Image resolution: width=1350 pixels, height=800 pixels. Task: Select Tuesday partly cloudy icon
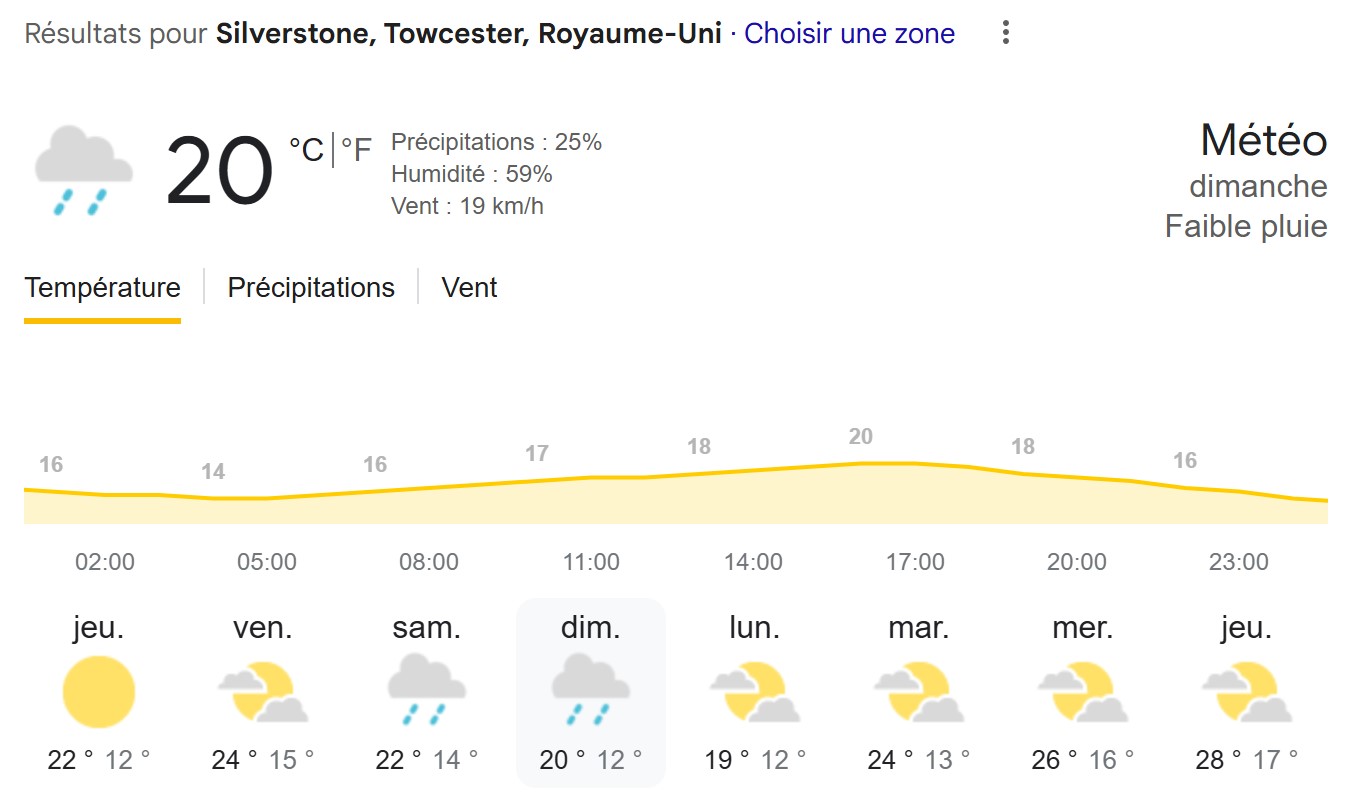(919, 692)
